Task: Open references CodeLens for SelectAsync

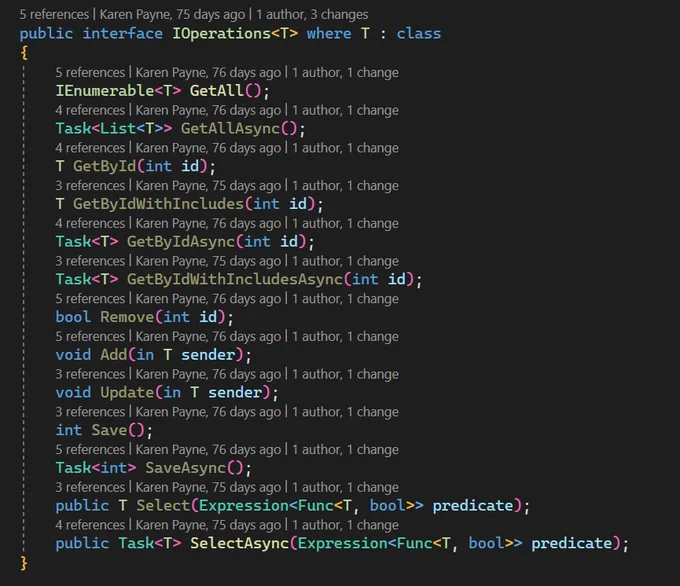Action: click(90, 525)
